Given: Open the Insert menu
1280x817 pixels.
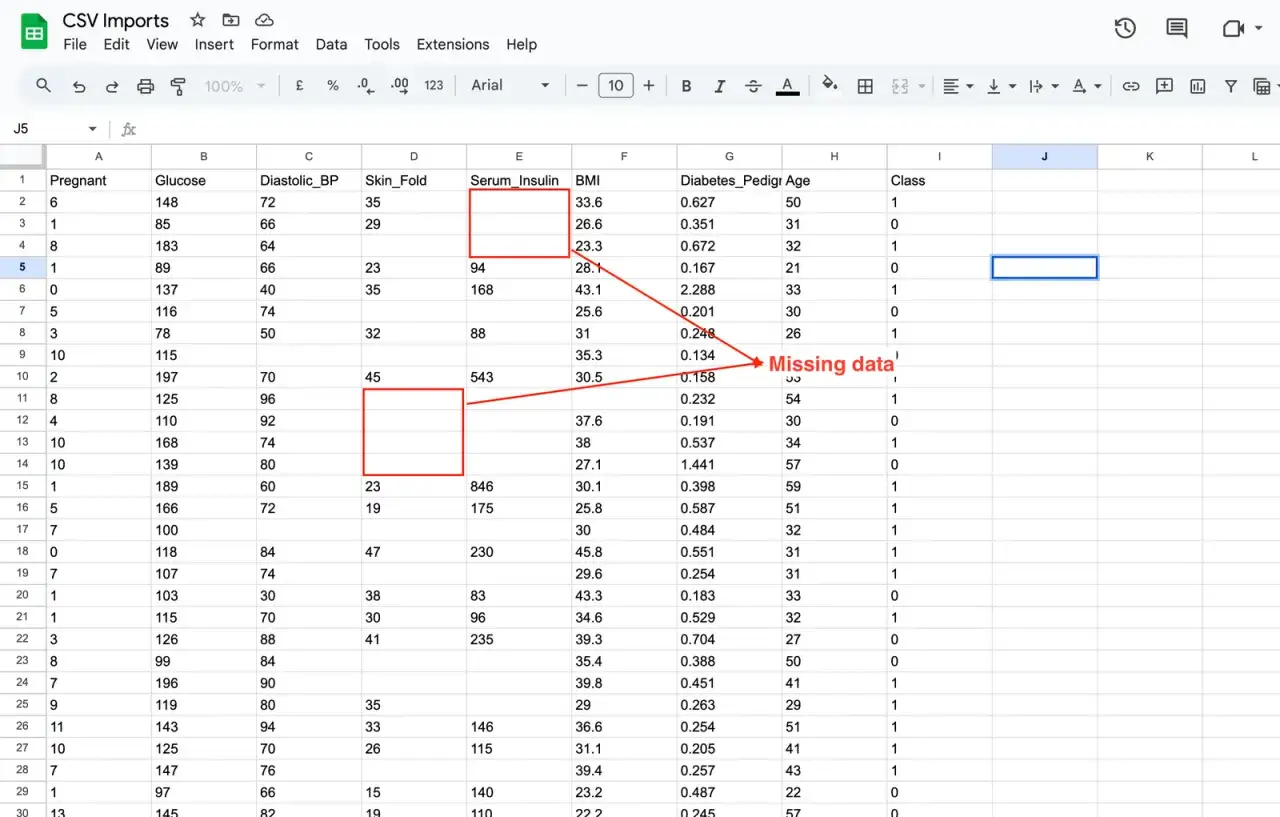Looking at the screenshot, I should pos(214,44).
